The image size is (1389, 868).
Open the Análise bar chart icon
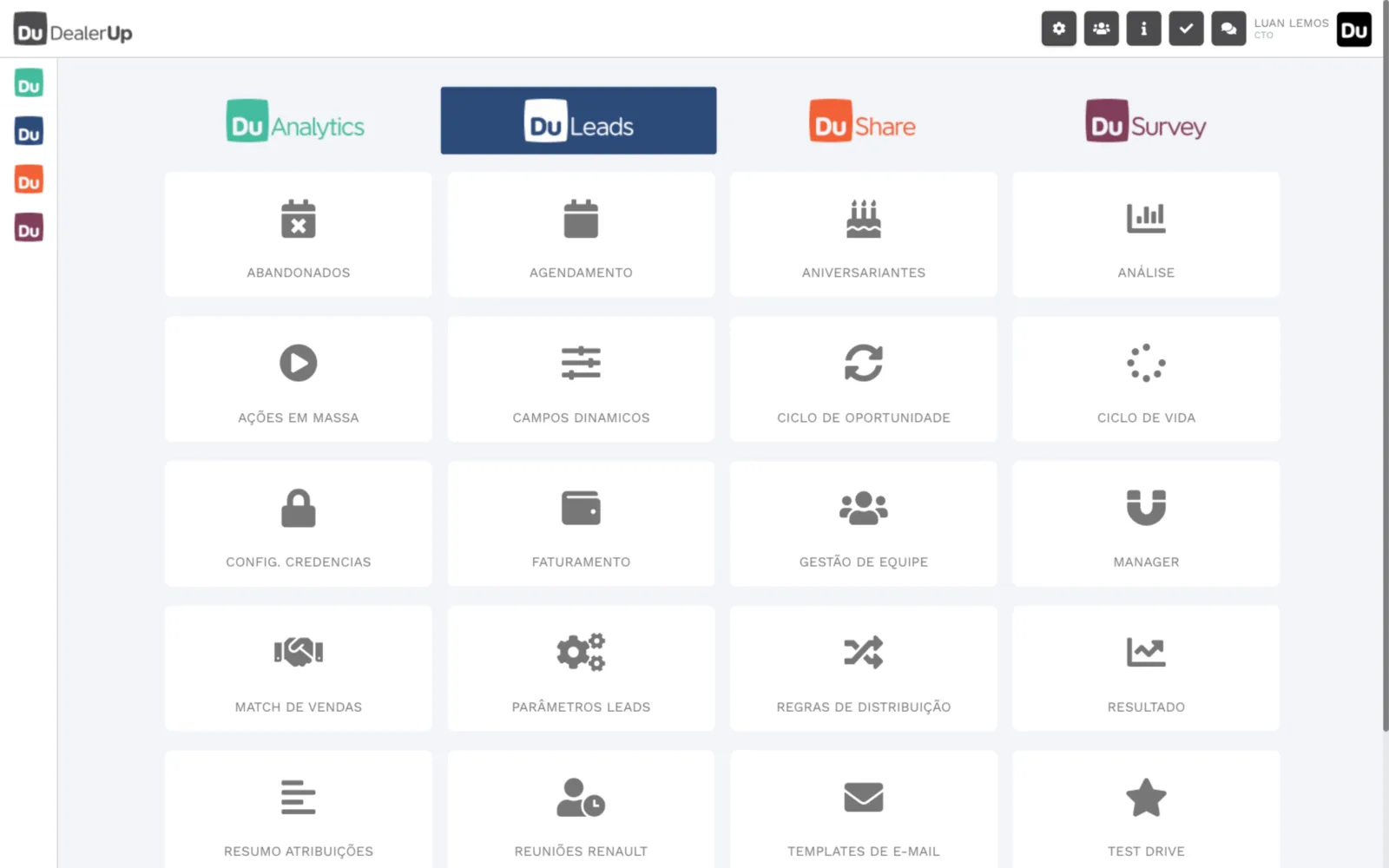1146,219
